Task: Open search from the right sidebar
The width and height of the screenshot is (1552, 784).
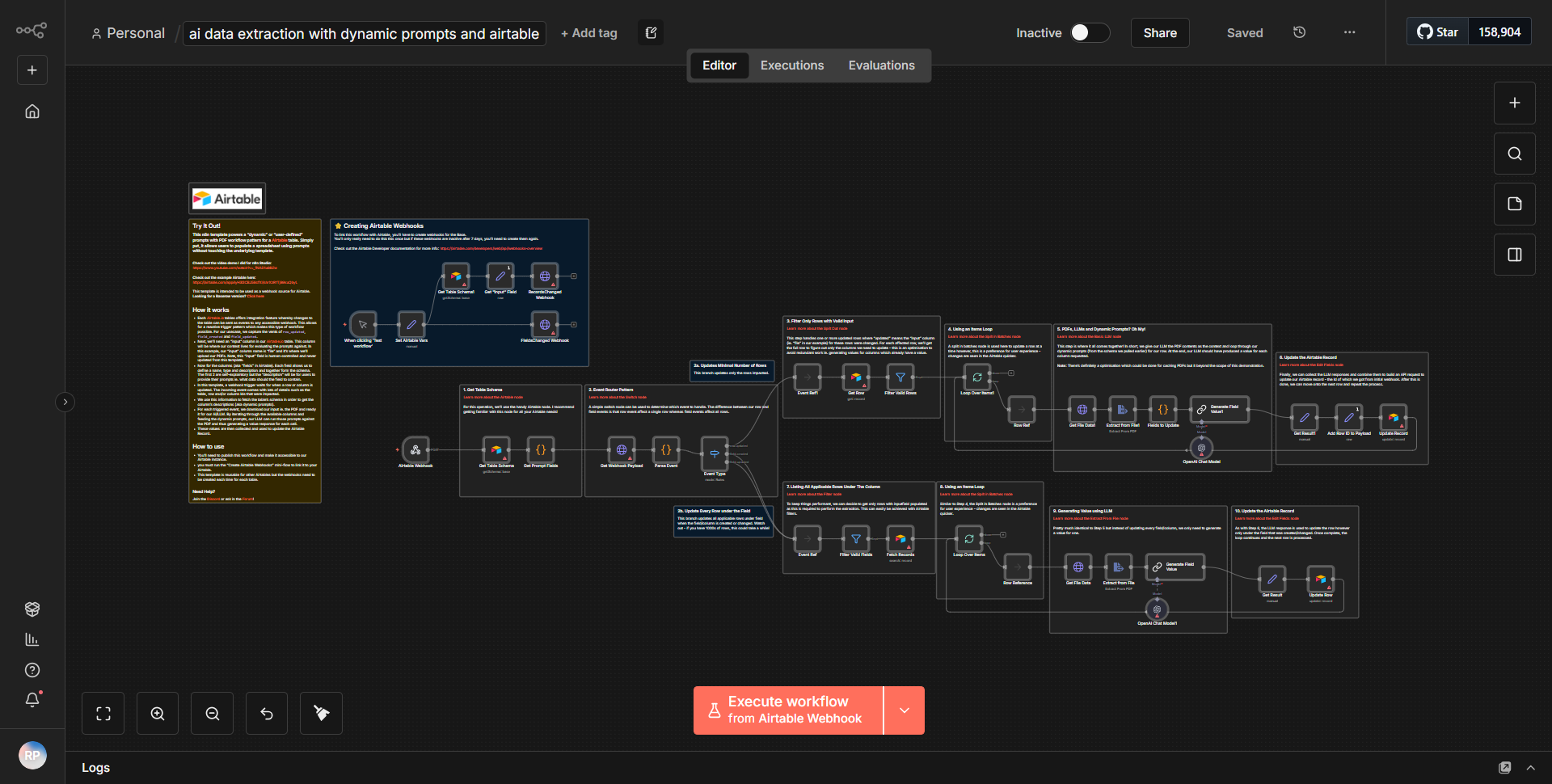Action: (1514, 153)
